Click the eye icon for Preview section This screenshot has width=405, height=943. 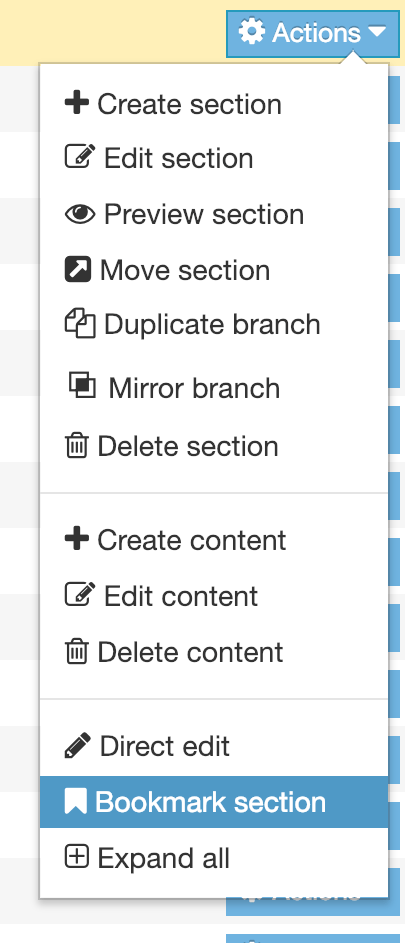coord(80,214)
